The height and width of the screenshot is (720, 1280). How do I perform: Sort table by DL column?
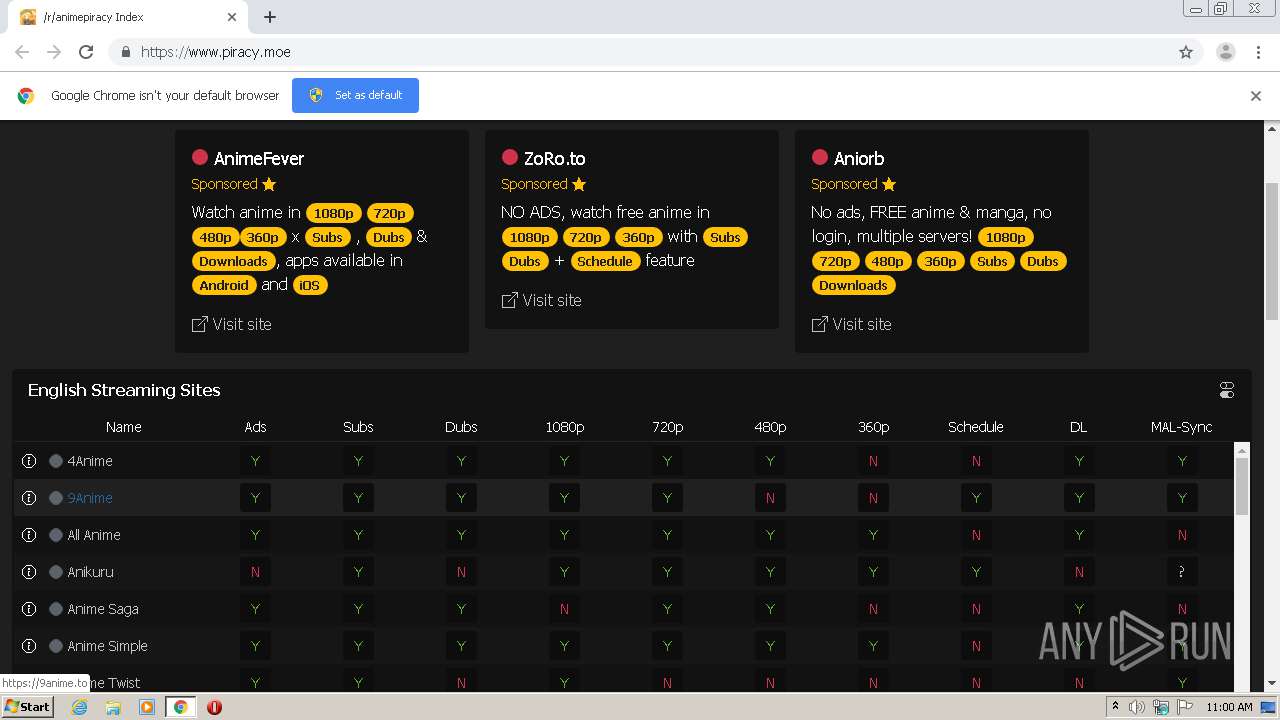(x=1078, y=427)
